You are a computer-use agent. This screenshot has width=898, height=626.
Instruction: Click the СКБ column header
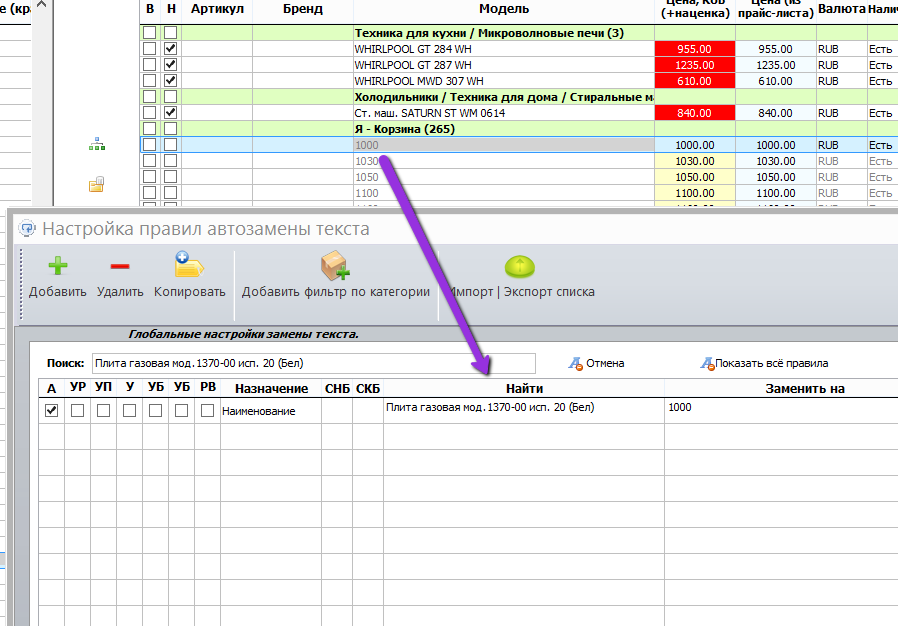tap(368, 388)
